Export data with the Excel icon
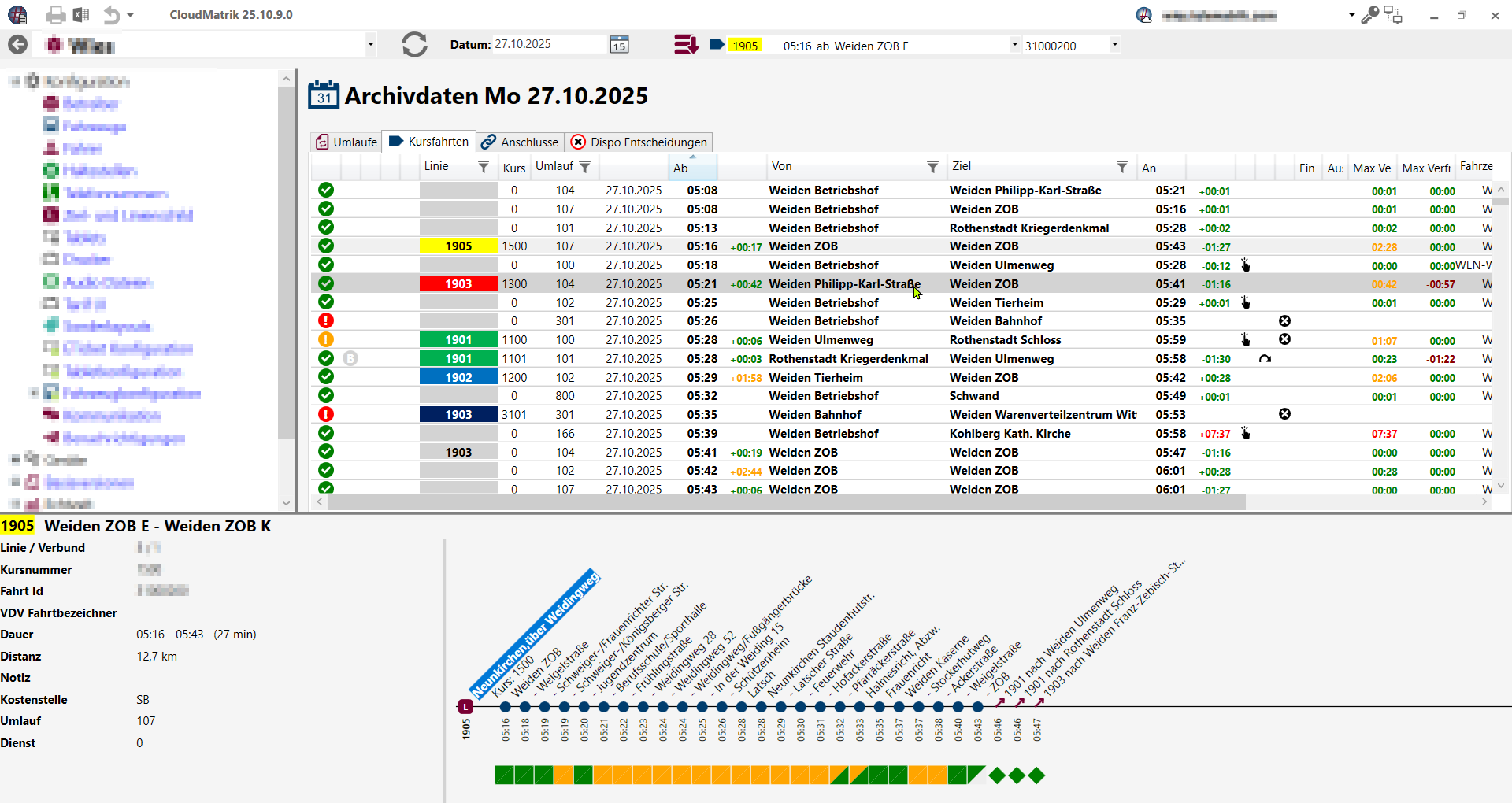The width and height of the screenshot is (1512, 803). [x=81, y=15]
